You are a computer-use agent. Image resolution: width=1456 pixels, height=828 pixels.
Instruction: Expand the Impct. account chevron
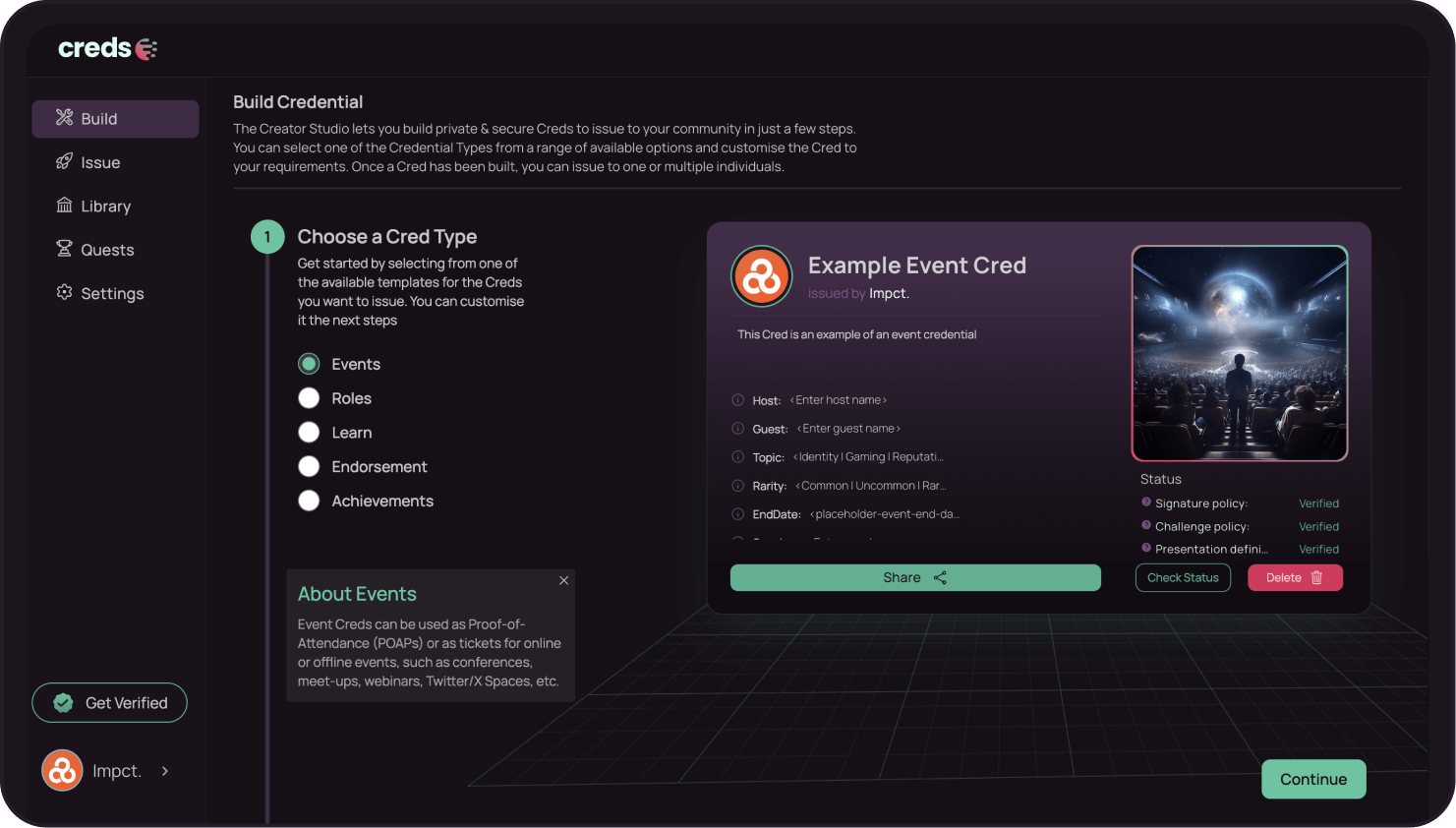(165, 771)
